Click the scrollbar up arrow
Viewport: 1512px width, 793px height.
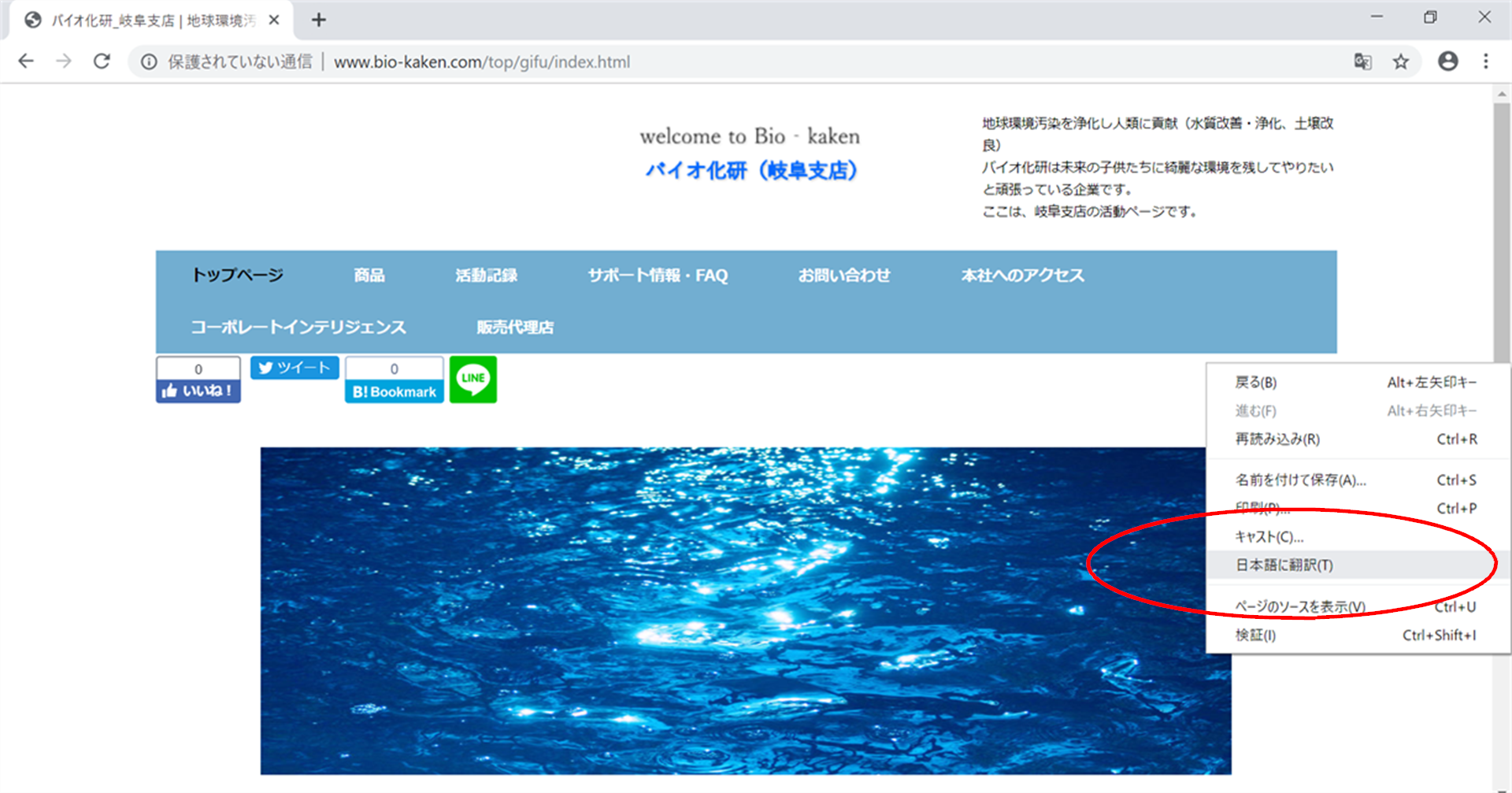pyautogui.click(x=1502, y=94)
